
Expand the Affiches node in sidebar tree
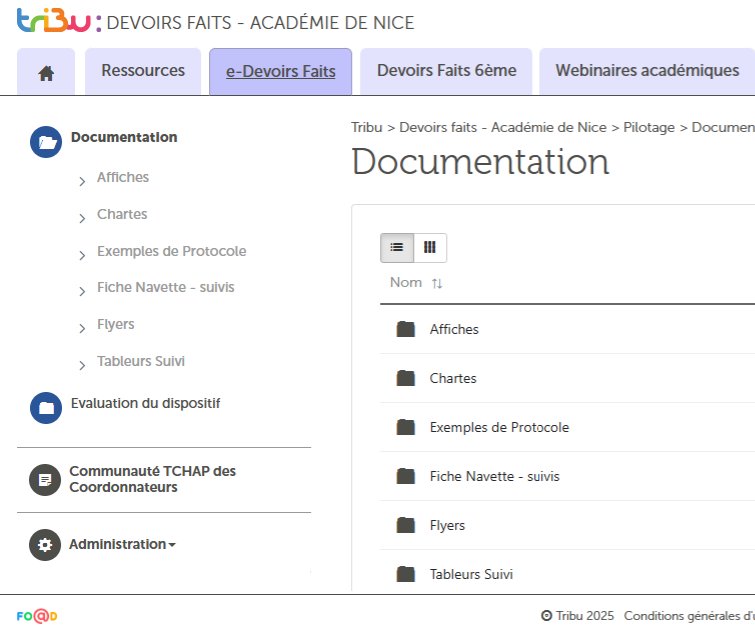click(82, 181)
